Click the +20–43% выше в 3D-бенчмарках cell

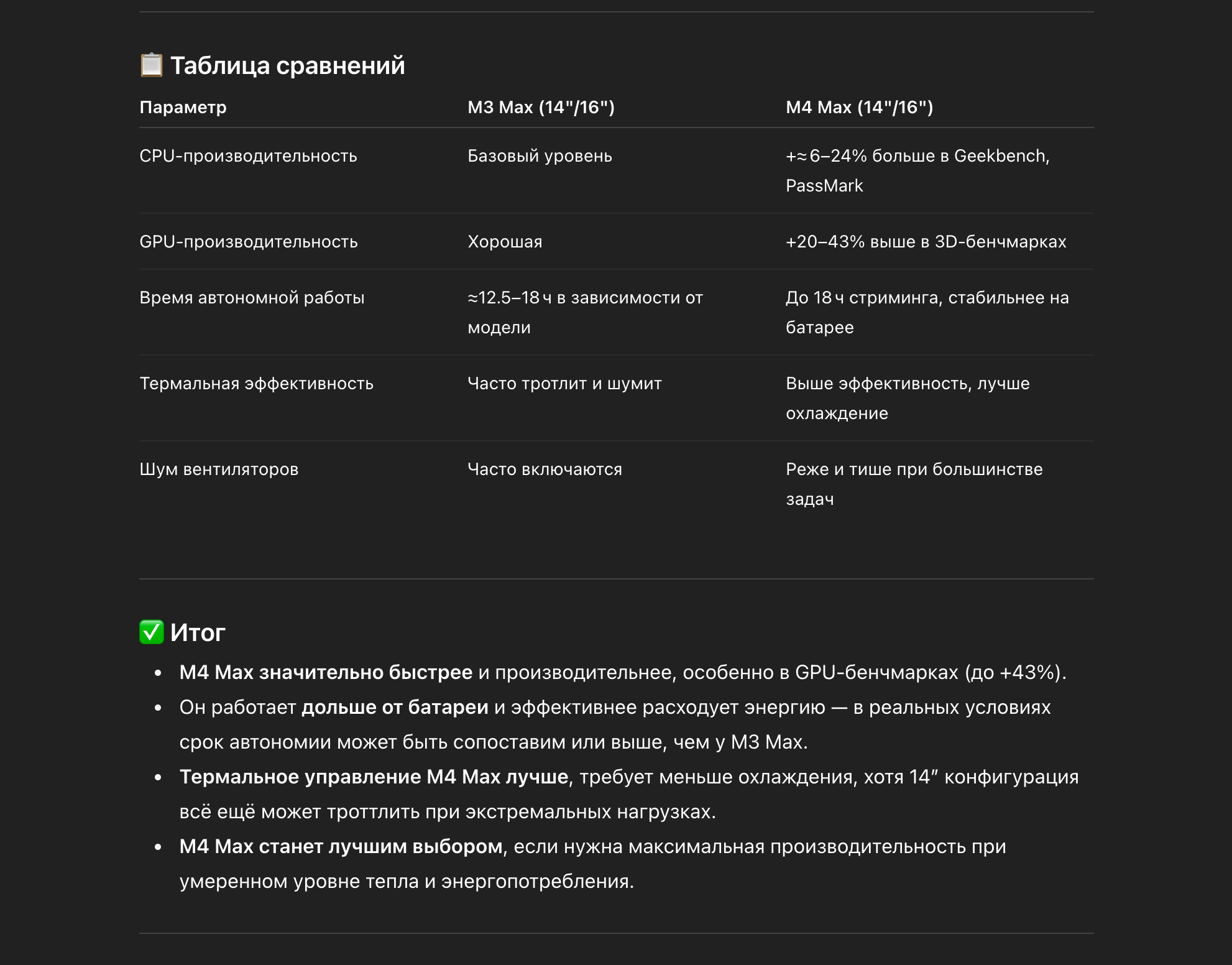pyautogui.click(x=926, y=241)
